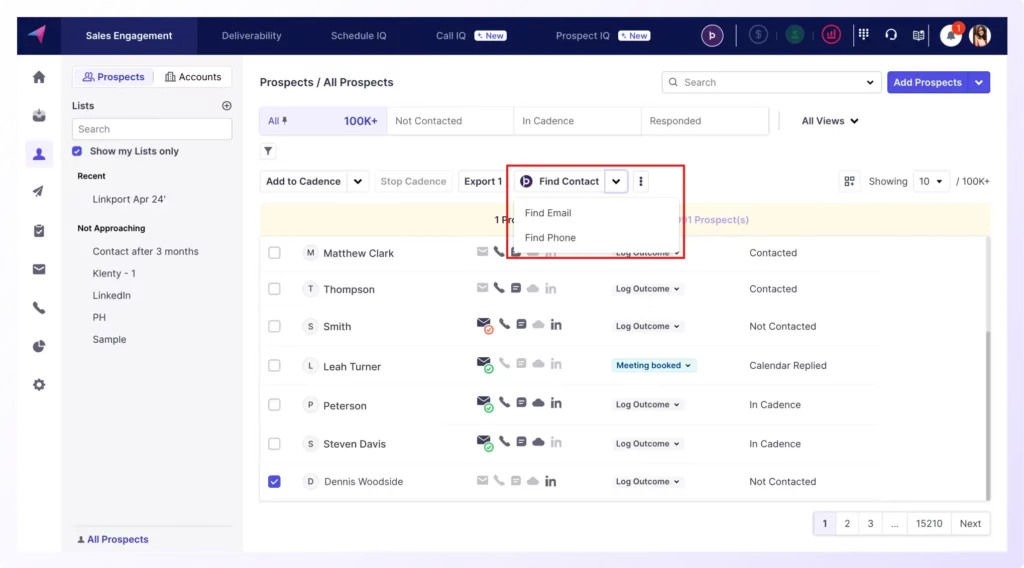
Task: Select the Matthew Clark row checkbox
Action: coord(274,253)
